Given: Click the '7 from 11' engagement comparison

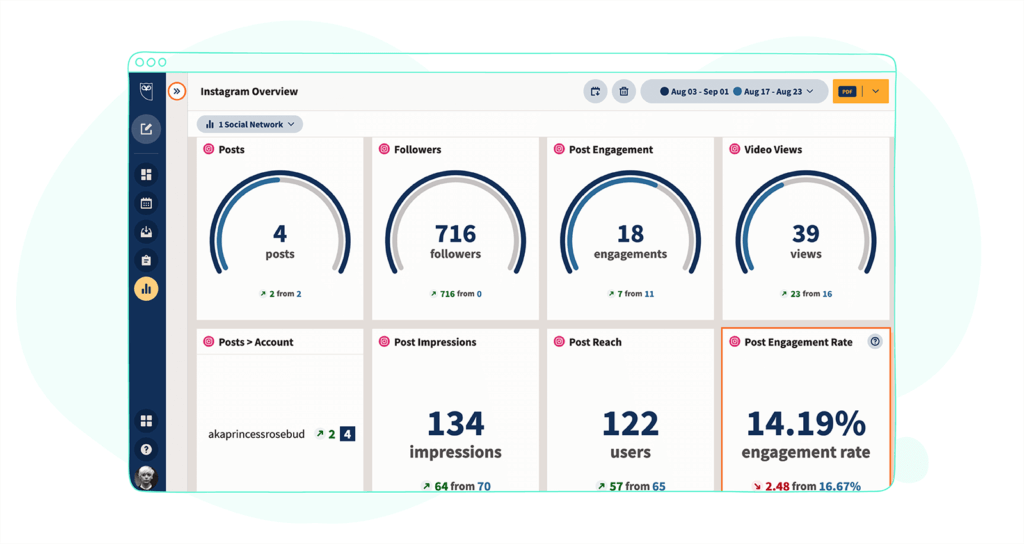Looking at the screenshot, I should click(x=630, y=294).
